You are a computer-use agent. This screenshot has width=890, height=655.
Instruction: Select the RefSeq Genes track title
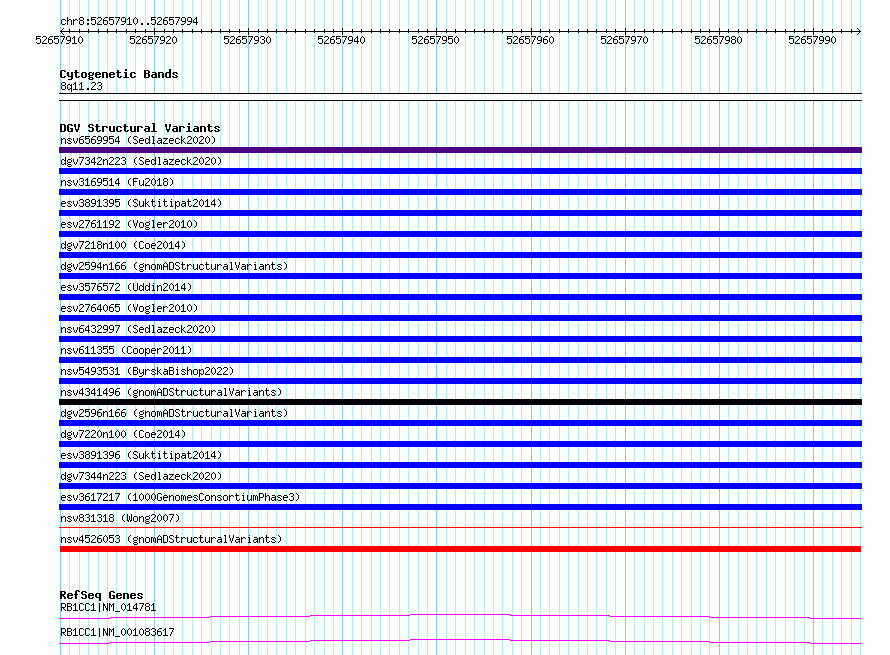[101, 595]
